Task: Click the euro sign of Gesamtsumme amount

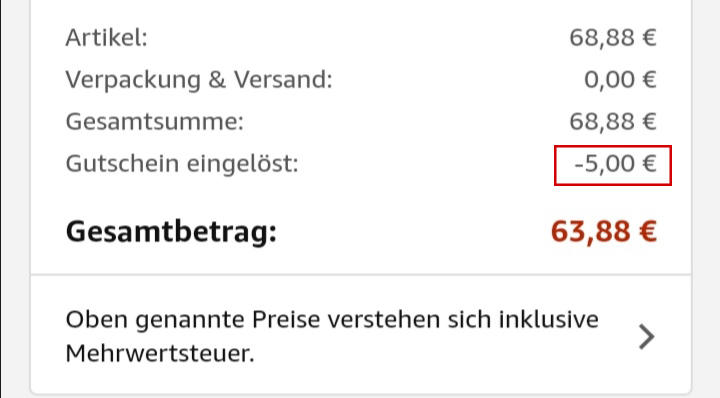Action: pyautogui.click(x=649, y=122)
